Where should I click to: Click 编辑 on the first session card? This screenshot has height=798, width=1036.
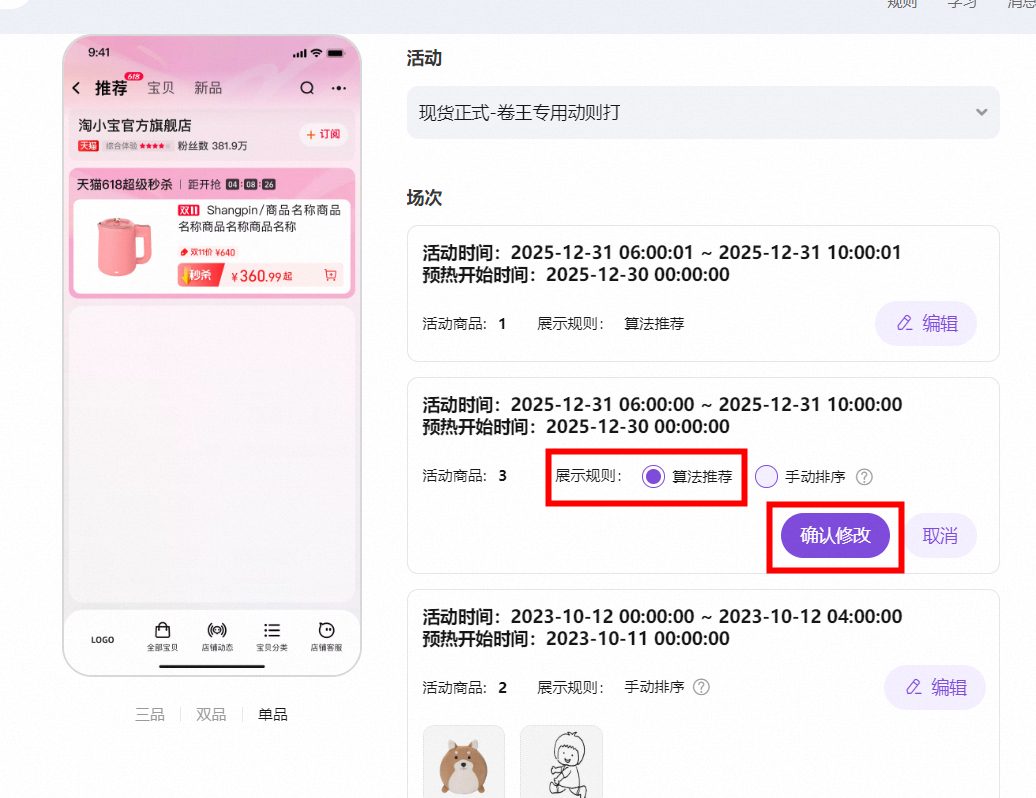(926, 323)
